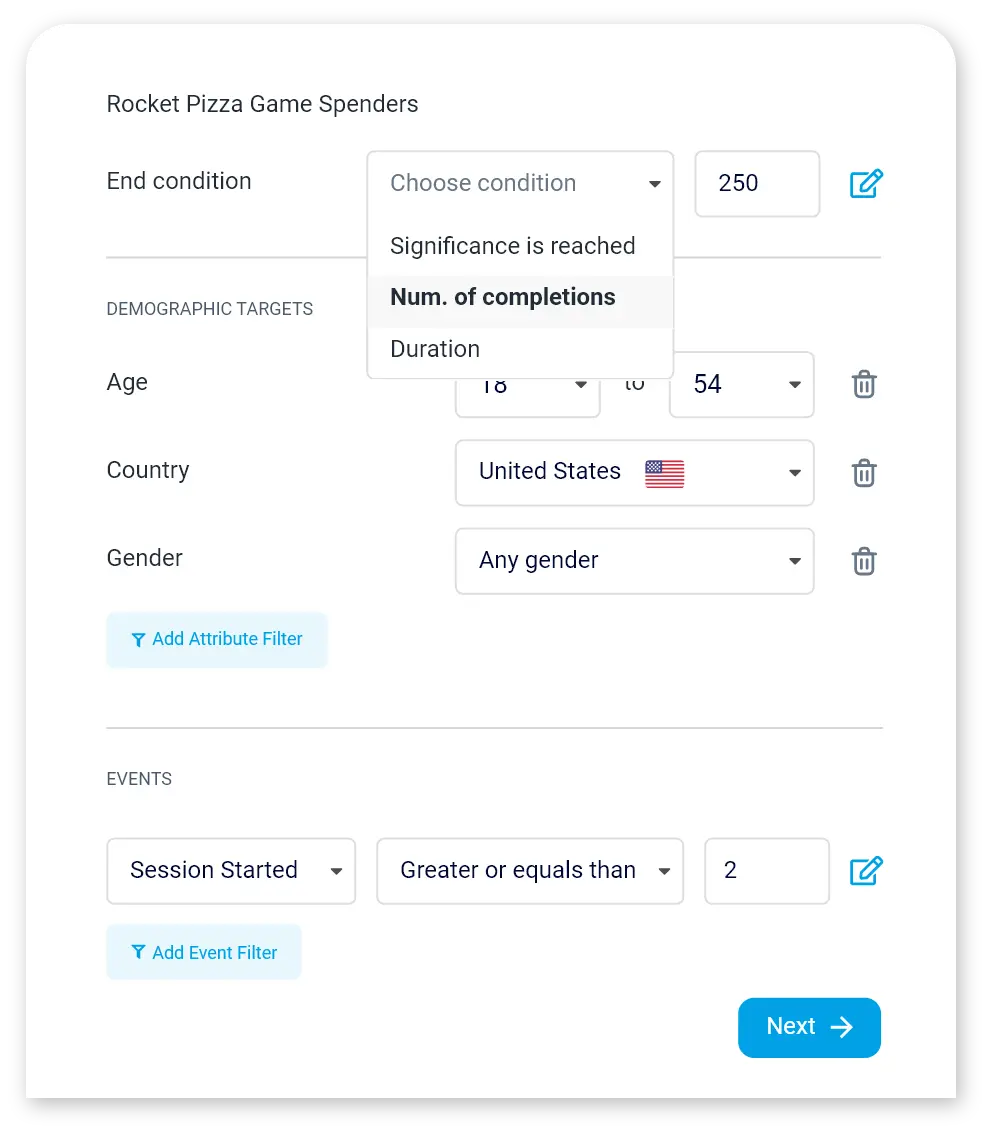Open the Session Started event dropdown
This screenshot has width=990, height=1134.
[x=231, y=871]
